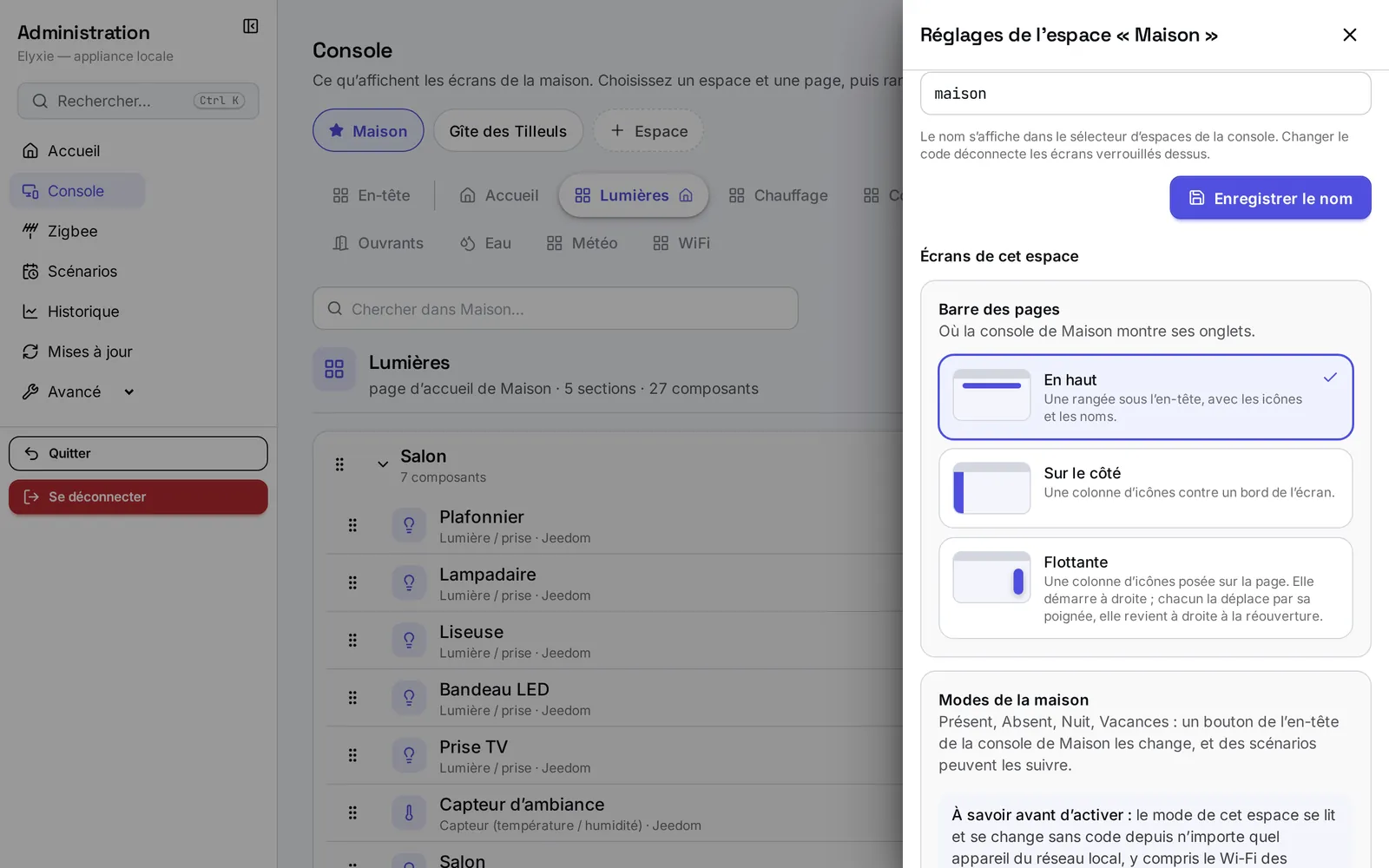Open the Accueil page tab
Screen dimensions: 1389x868
point(499,195)
